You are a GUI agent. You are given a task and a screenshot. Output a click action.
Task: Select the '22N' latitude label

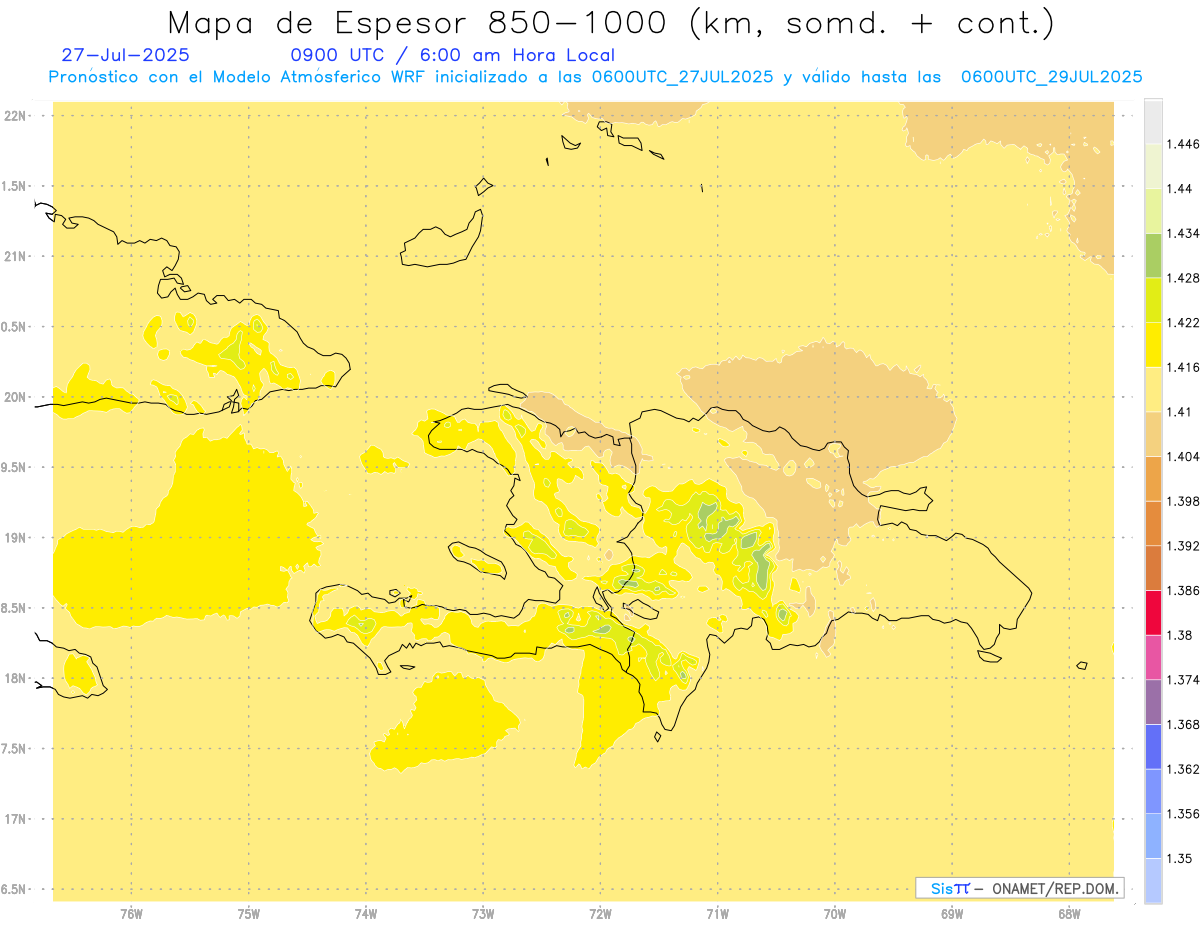(x=16, y=116)
